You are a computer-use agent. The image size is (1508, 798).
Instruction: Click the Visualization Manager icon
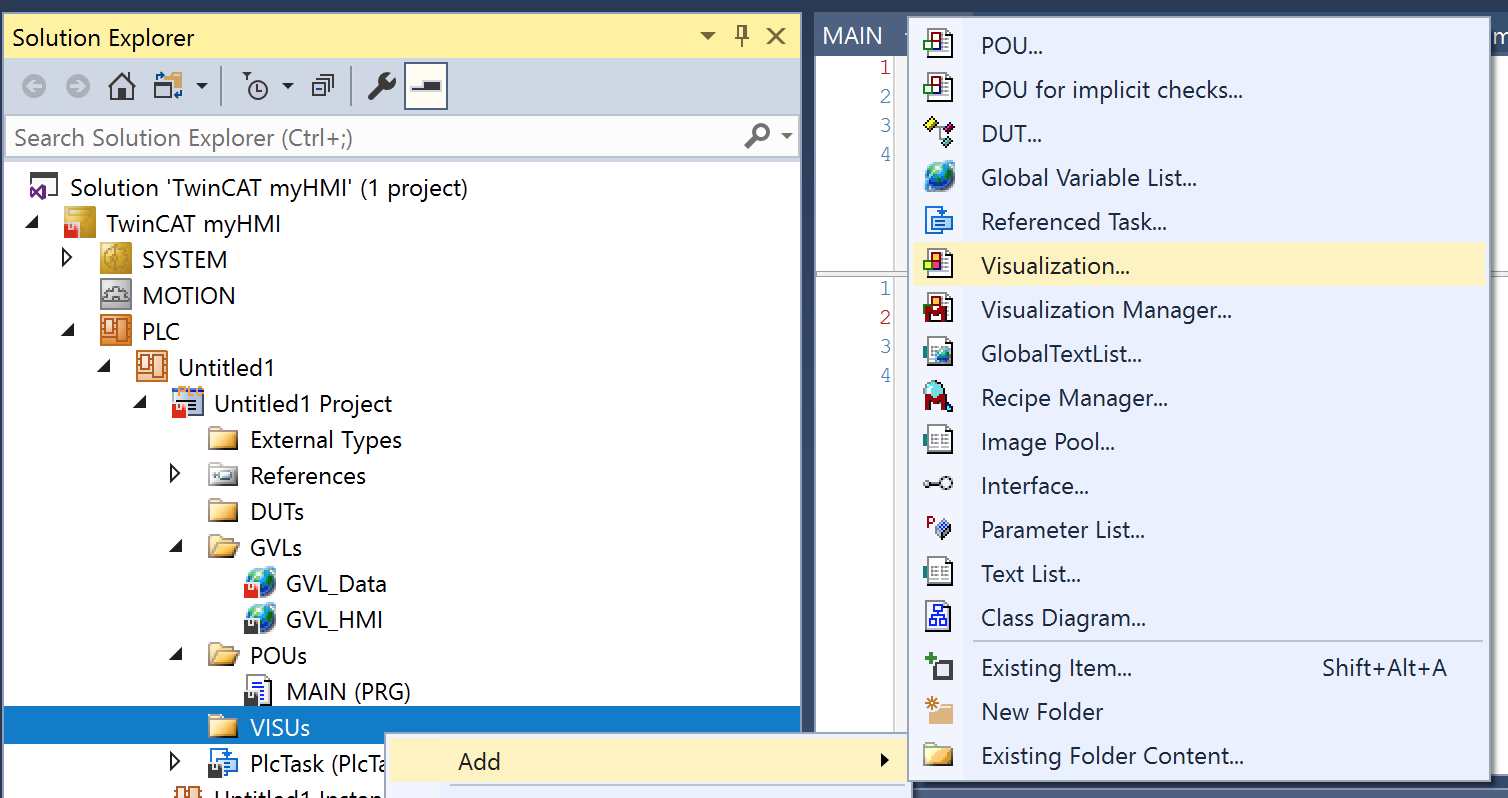[938, 309]
